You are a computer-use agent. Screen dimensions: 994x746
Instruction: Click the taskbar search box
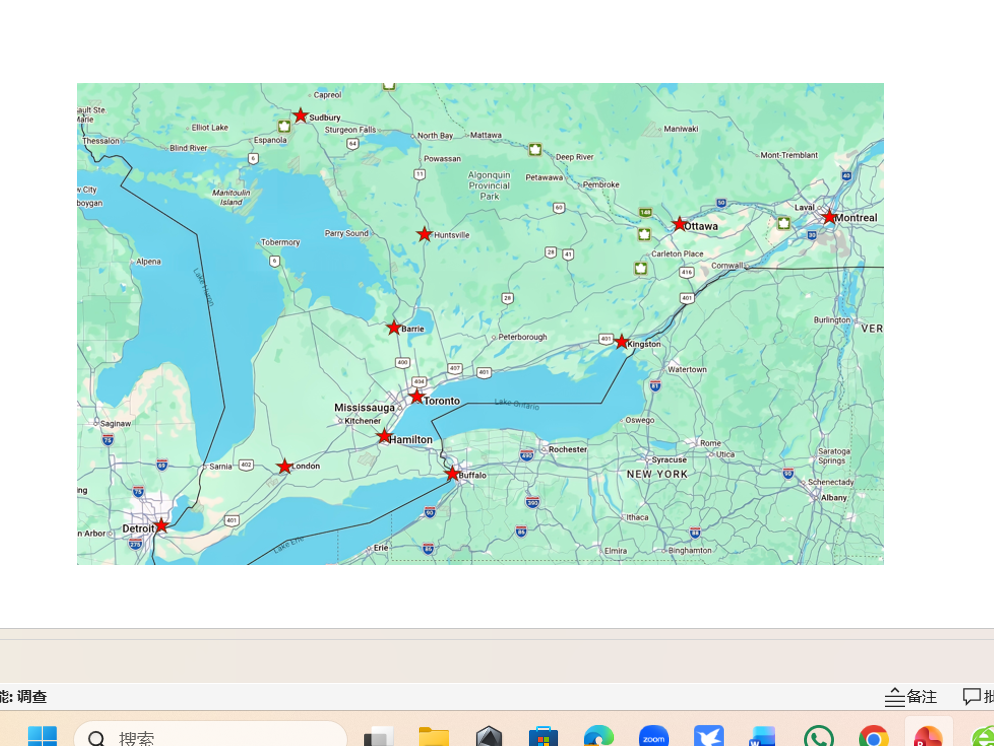[x=210, y=738]
